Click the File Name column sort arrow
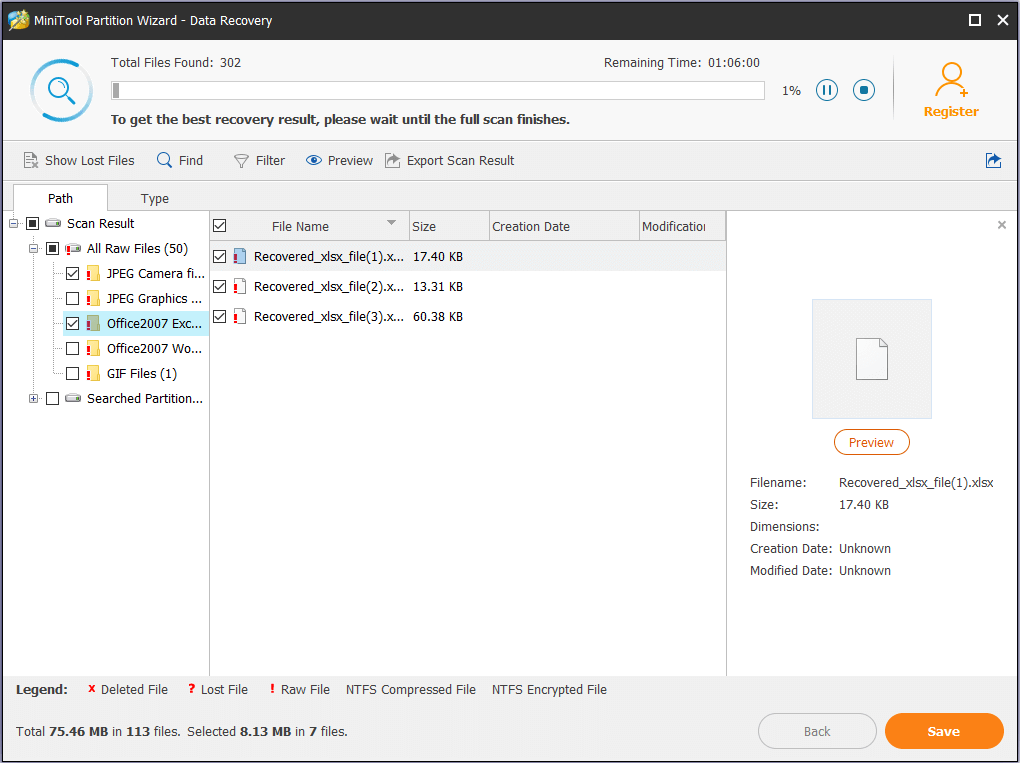 (392, 222)
